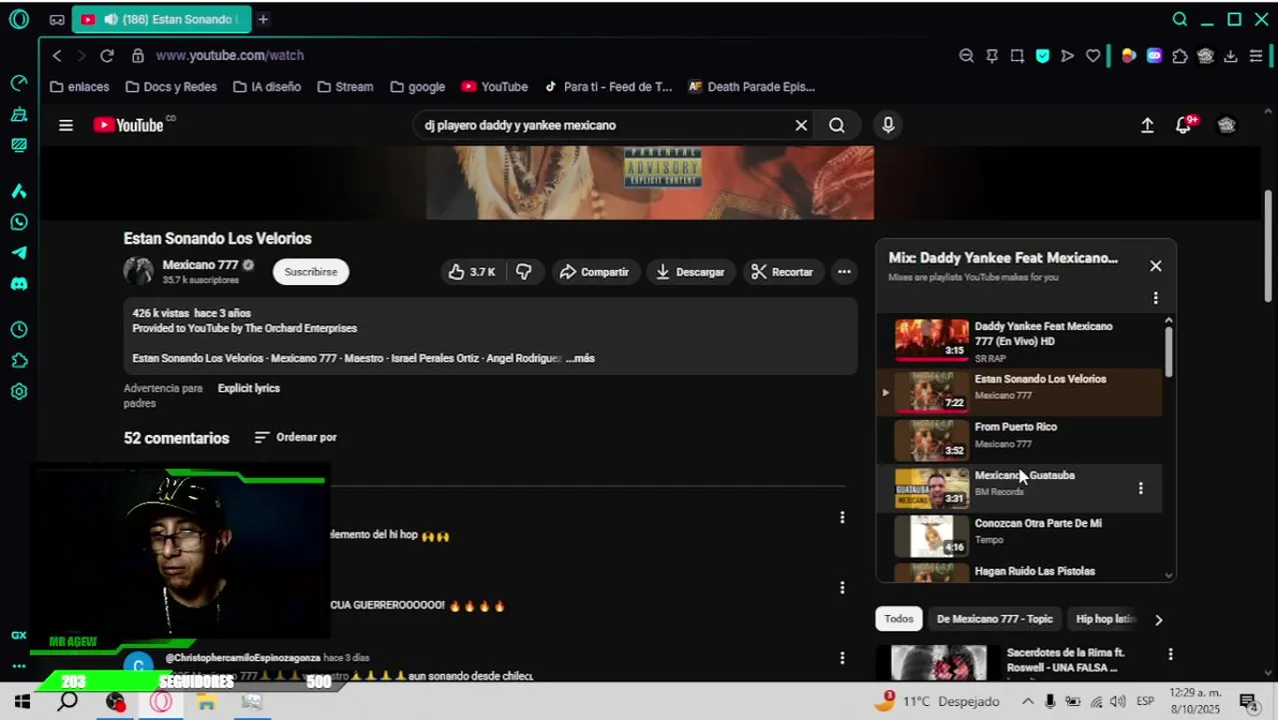Open the ad blocker shield icon
The height and width of the screenshot is (720, 1278).
pyautogui.click(x=1043, y=56)
